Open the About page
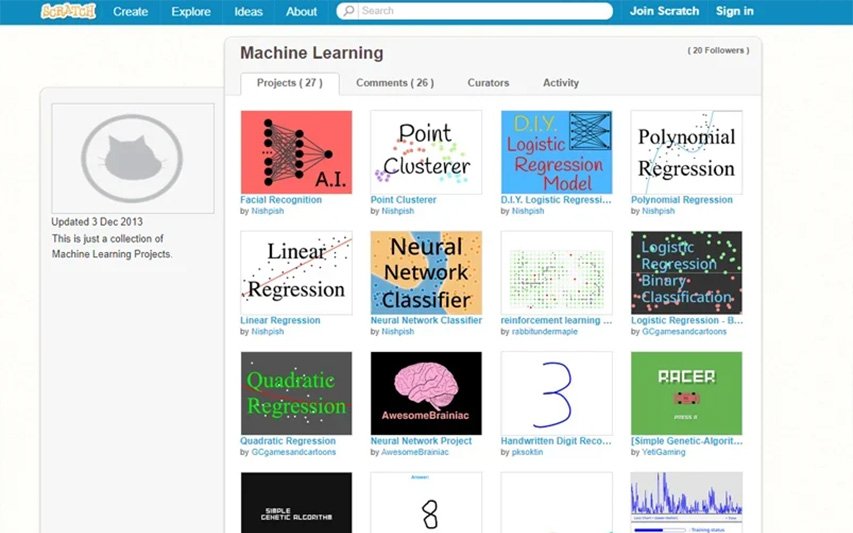 (x=301, y=11)
